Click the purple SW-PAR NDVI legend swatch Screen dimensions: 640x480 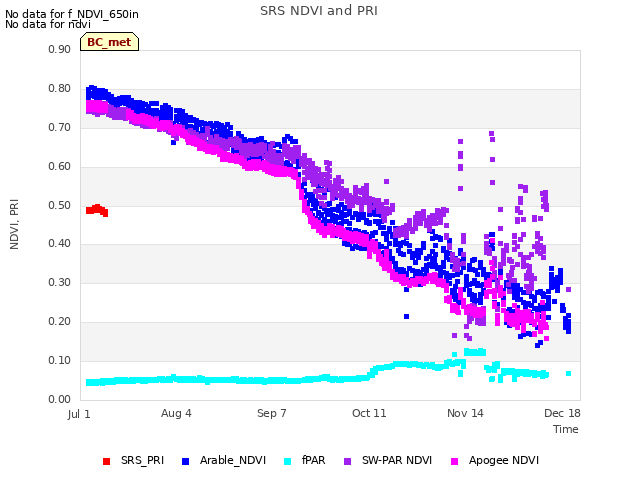pyautogui.click(x=347, y=461)
